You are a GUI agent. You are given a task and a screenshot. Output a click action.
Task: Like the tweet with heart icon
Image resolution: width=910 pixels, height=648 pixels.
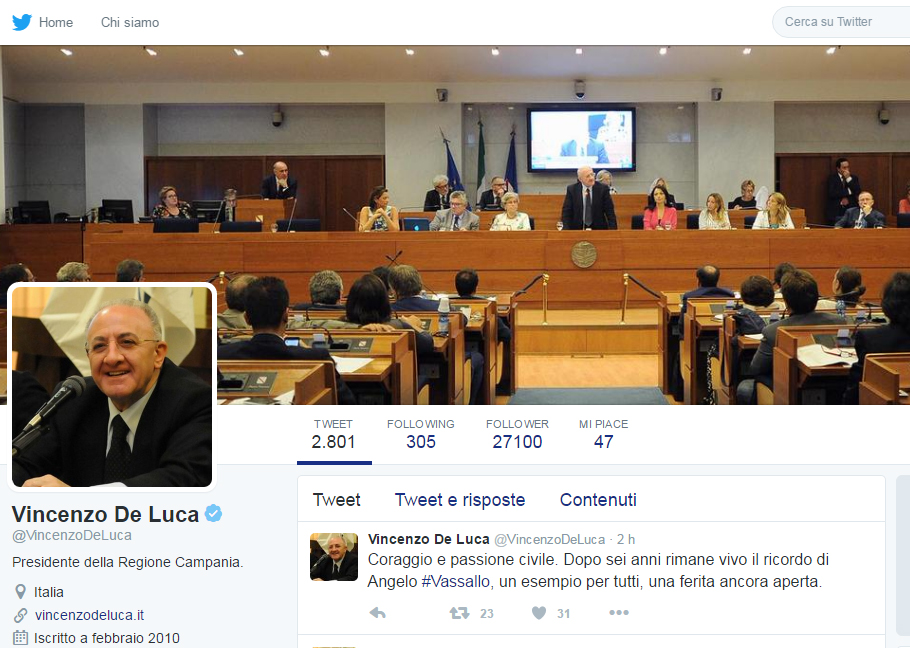(539, 613)
